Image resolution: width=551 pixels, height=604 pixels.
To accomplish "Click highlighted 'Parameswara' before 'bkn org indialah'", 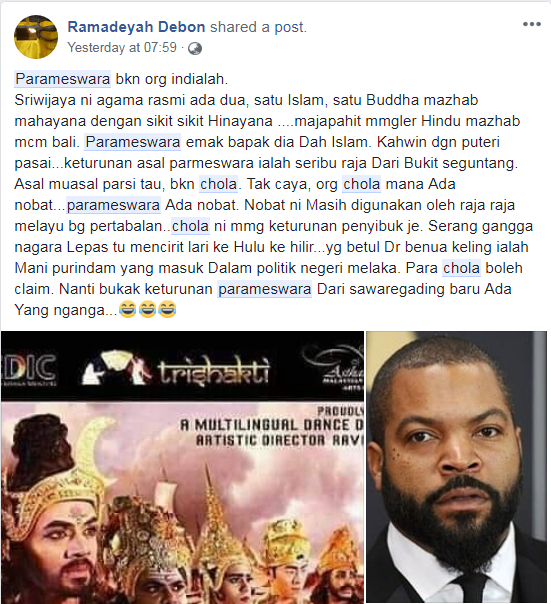I will [x=63, y=79].
